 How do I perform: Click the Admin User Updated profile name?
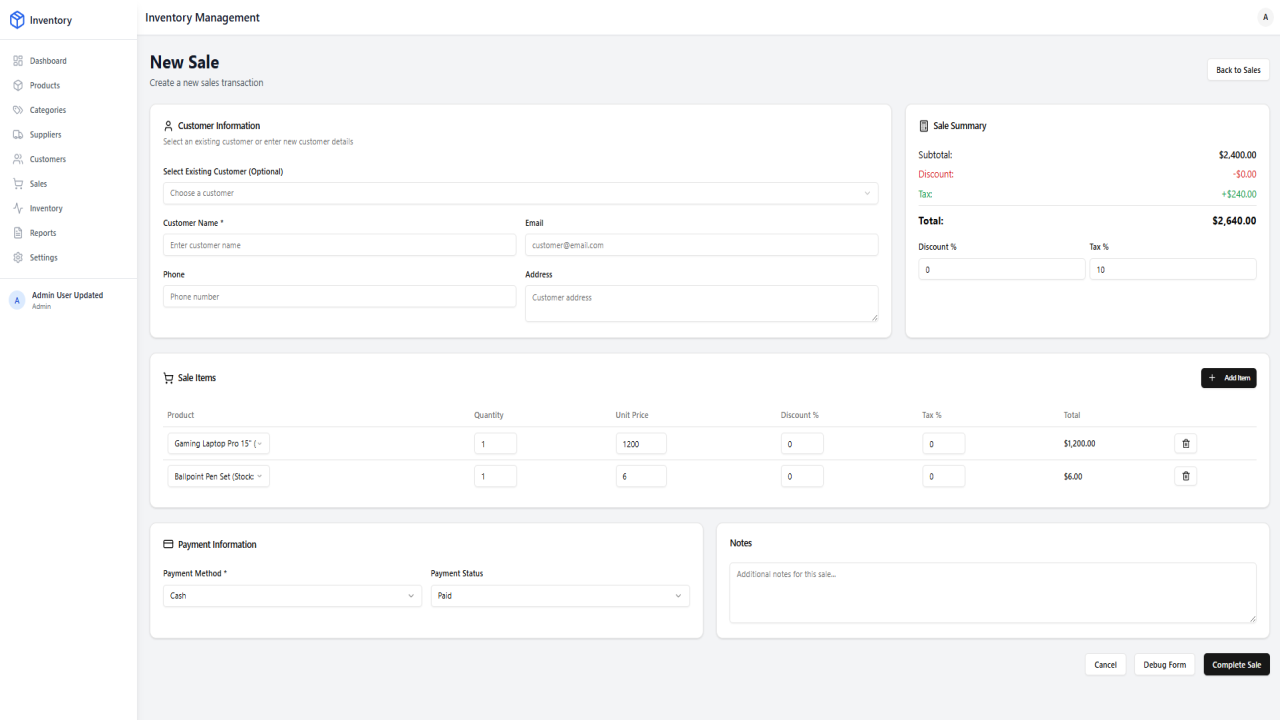pyautogui.click(x=67, y=295)
